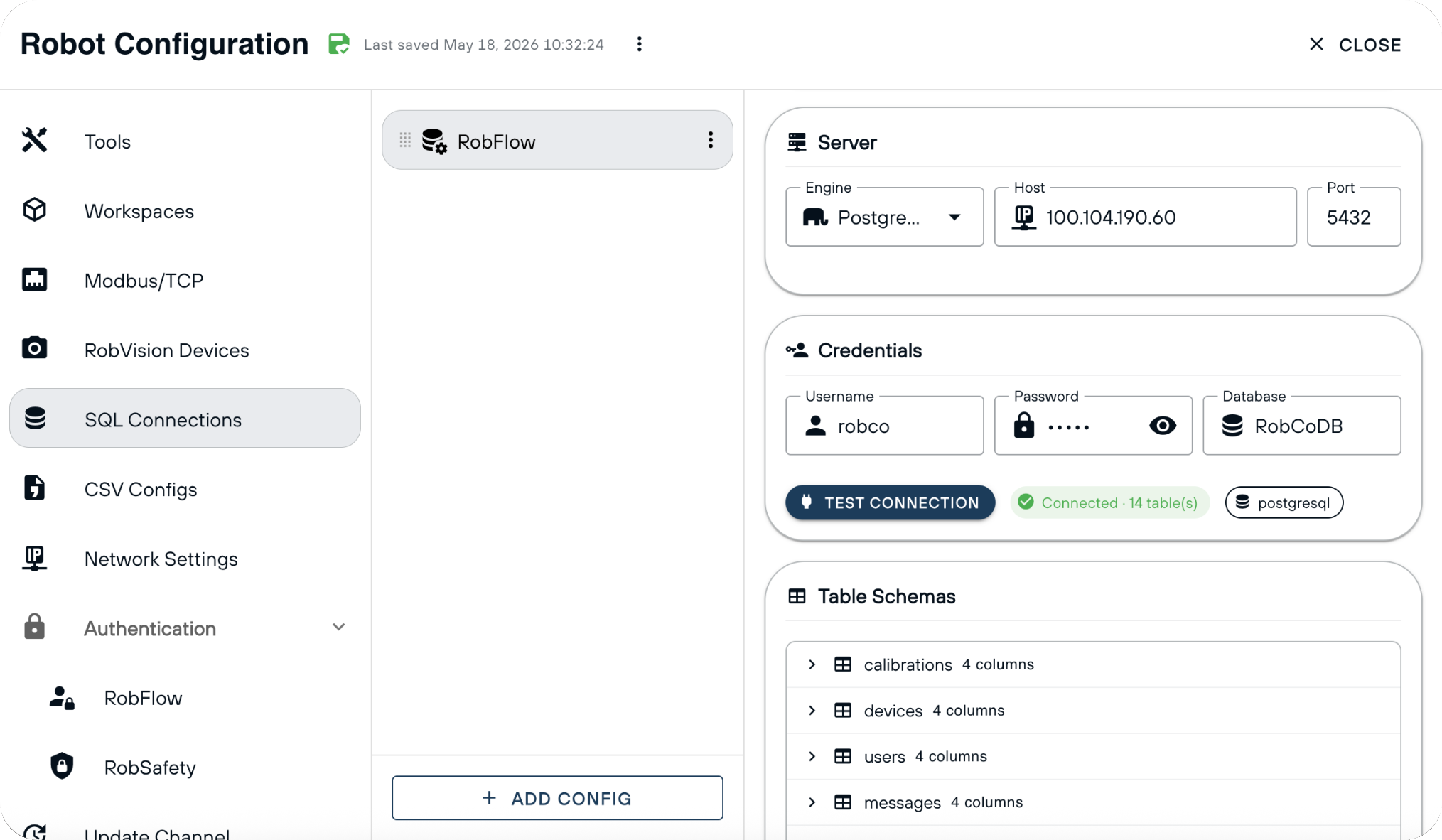Click the green Connected checkmark icon
Screen dimensions: 1442x840
click(1026, 502)
